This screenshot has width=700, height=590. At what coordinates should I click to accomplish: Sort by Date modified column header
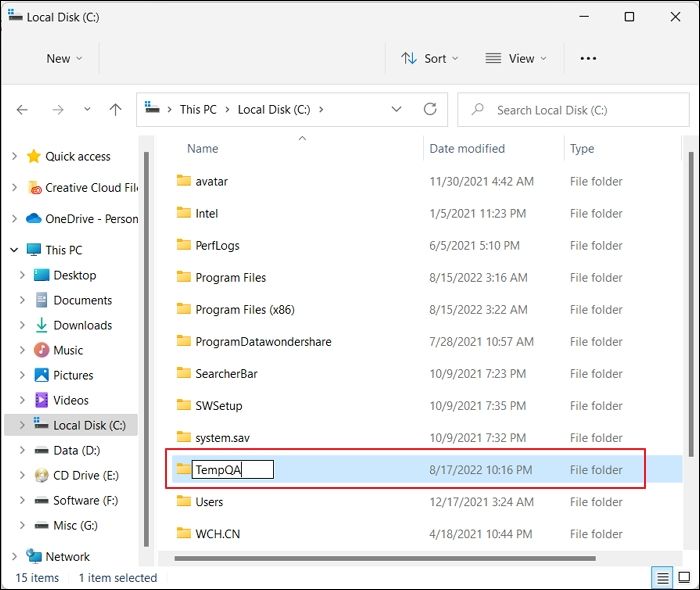pos(467,149)
